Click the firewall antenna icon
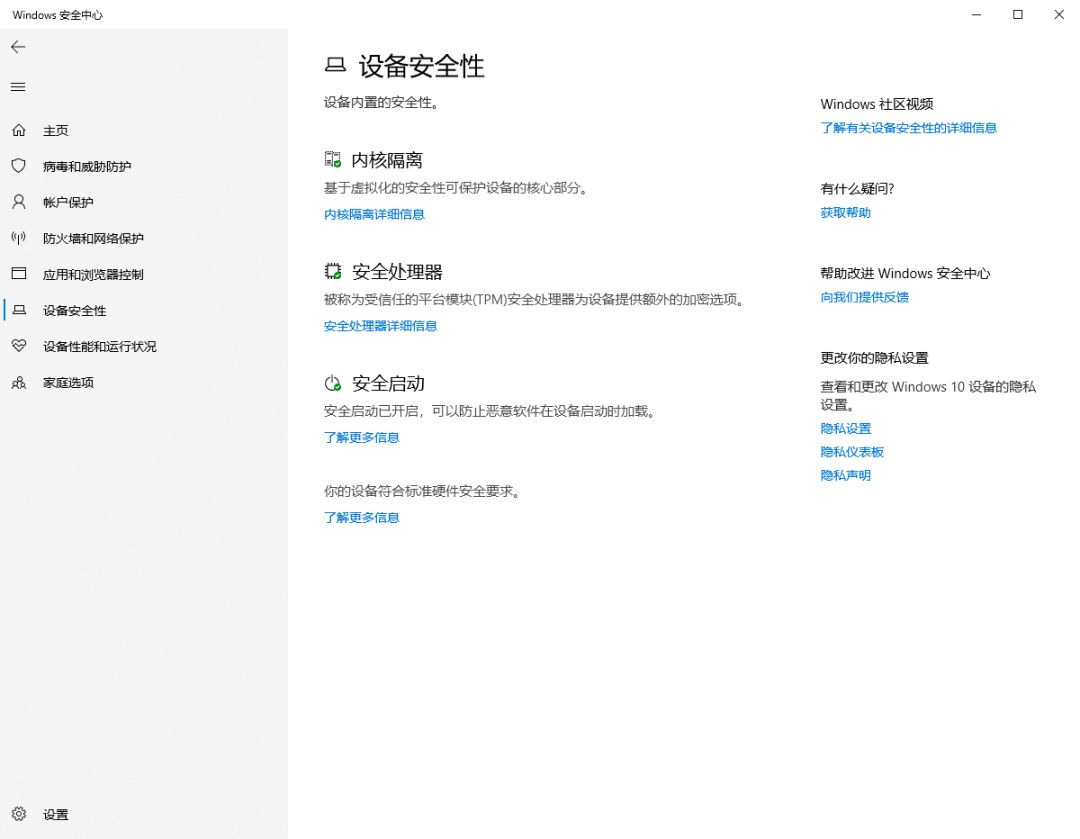This screenshot has width=1080, height=839. click(x=19, y=238)
